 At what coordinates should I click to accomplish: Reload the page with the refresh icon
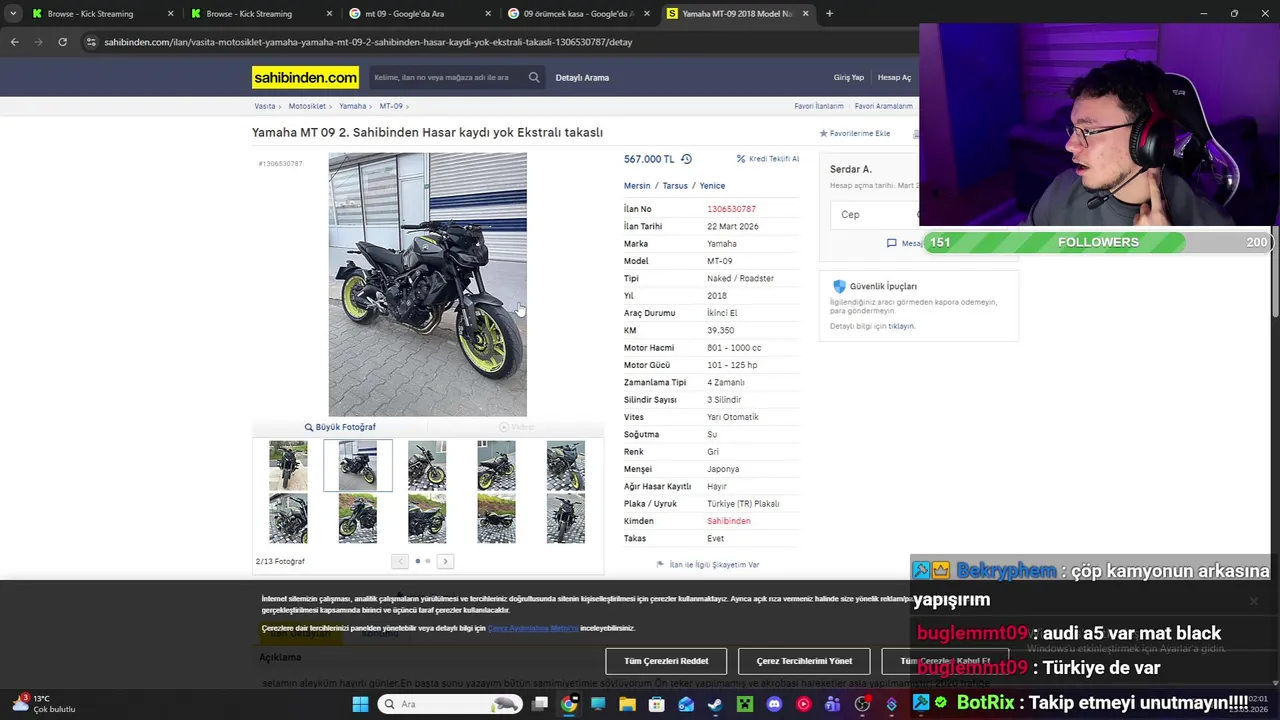coord(62,42)
